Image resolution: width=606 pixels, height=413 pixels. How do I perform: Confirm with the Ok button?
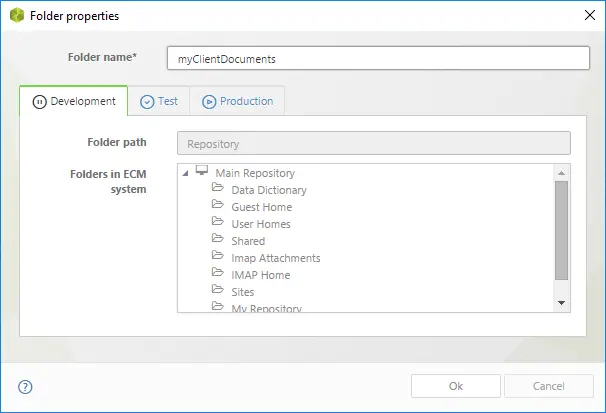pos(456,386)
